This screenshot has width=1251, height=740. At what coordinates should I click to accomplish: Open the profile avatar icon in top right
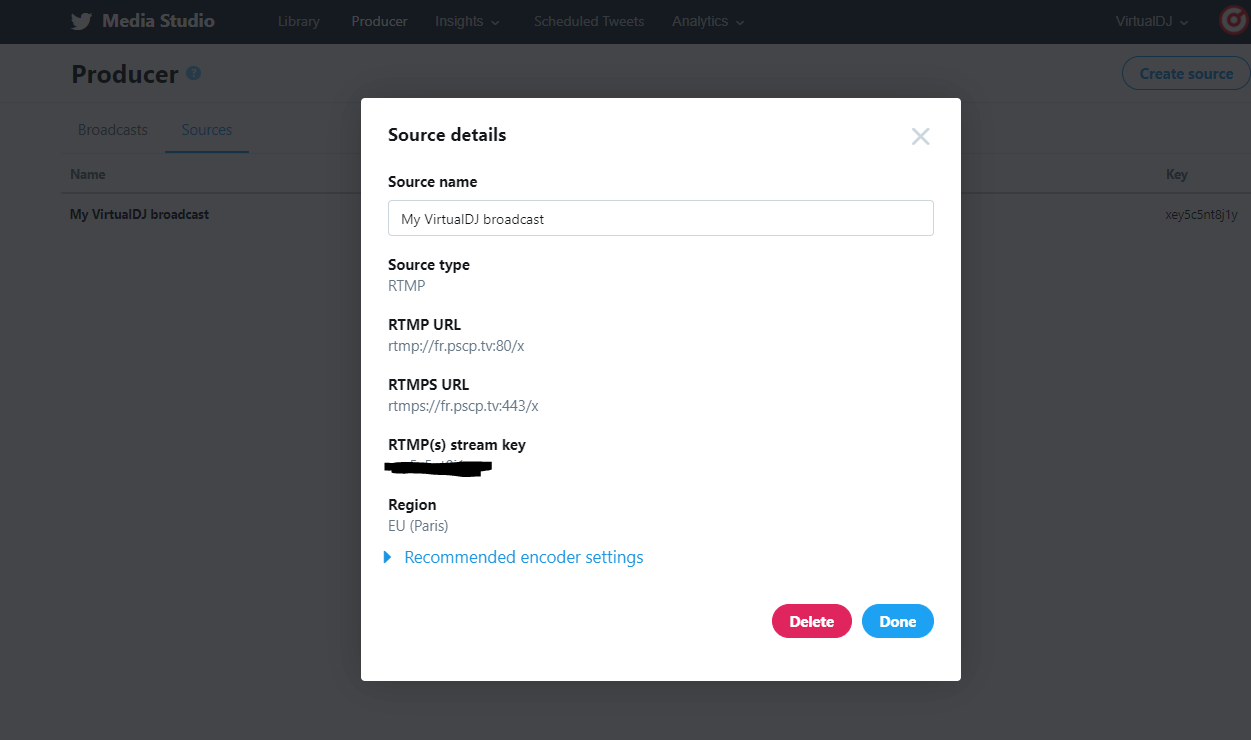click(1235, 21)
